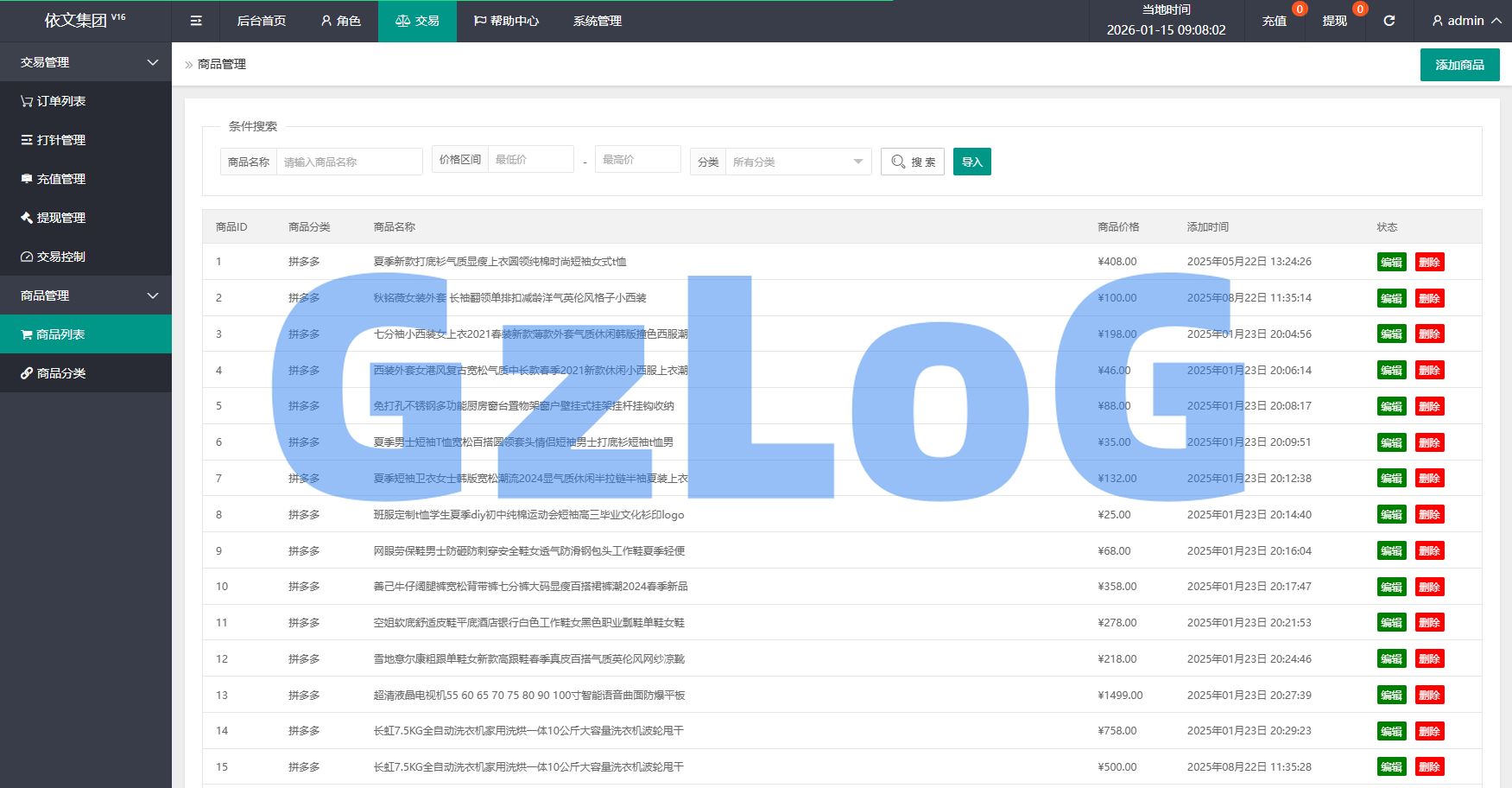This screenshot has width=1512, height=788.
Task: Open the 帮助中心 top menu
Action: pyautogui.click(x=506, y=21)
